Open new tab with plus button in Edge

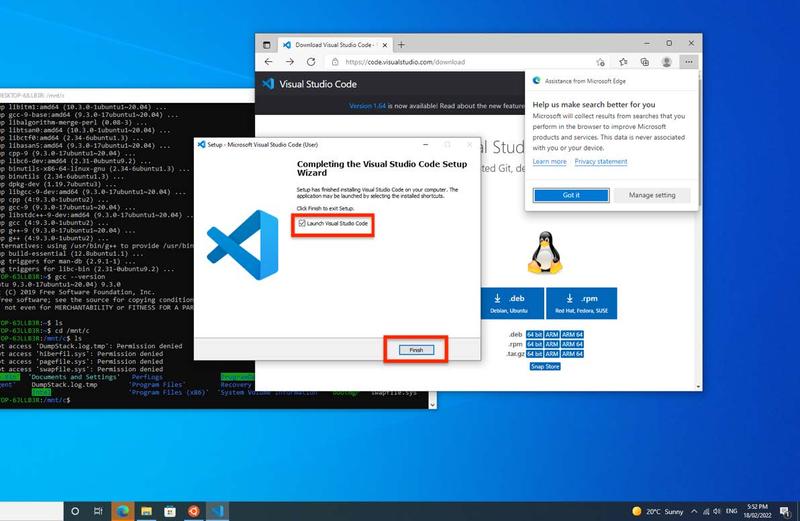pyautogui.click(x=402, y=45)
